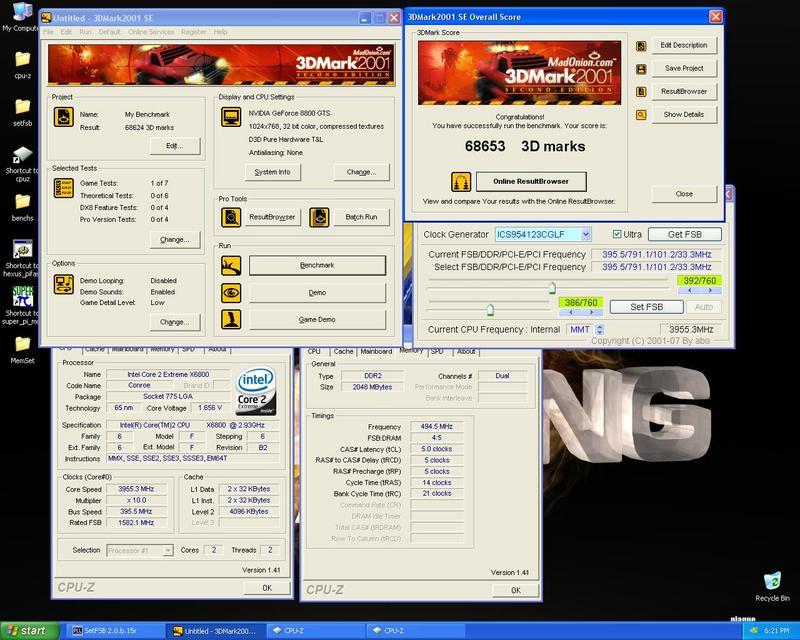The width and height of the screenshot is (800, 640).
Task: Click the Save Project button
Action: [684, 68]
